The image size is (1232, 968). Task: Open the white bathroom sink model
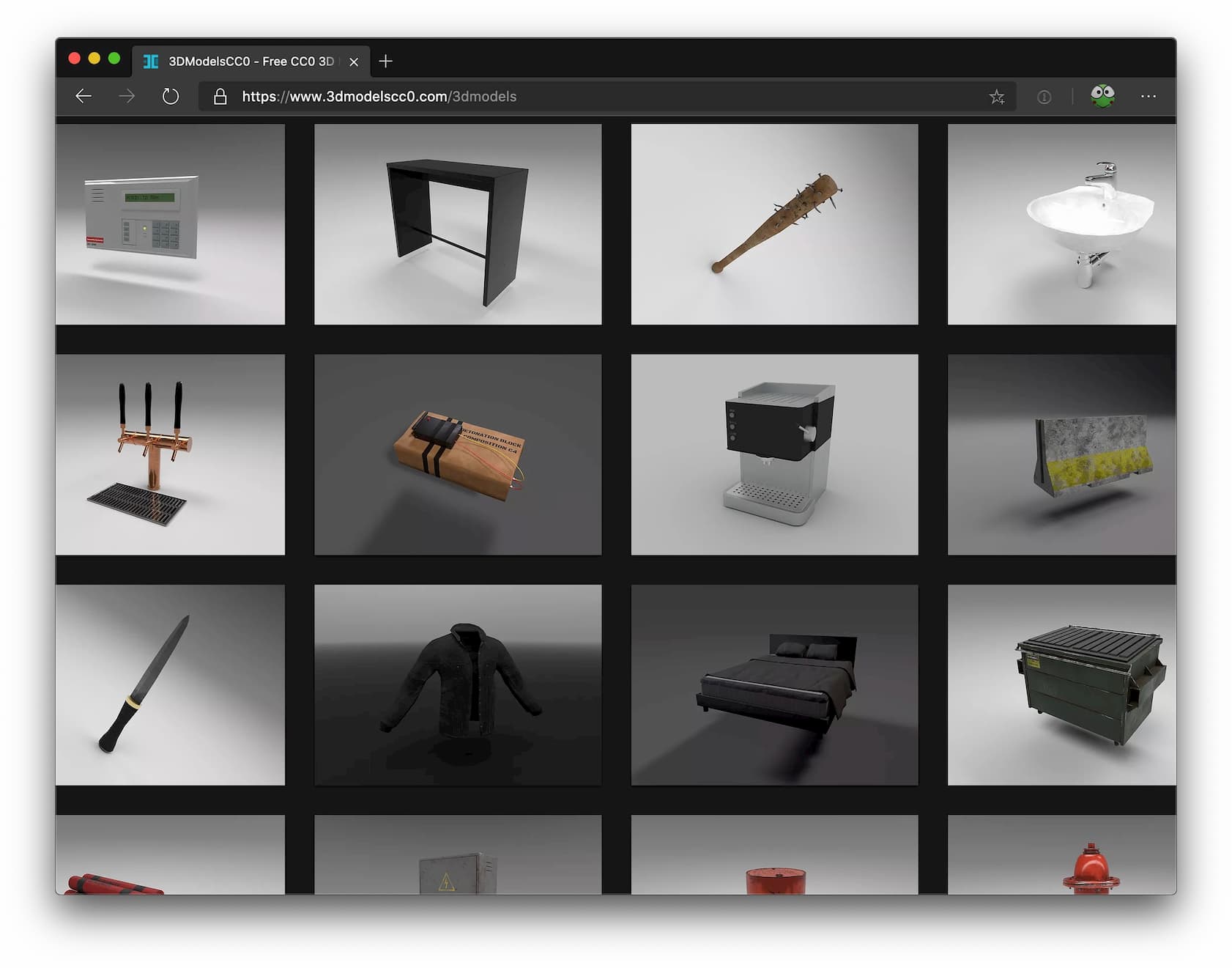(x=1062, y=224)
